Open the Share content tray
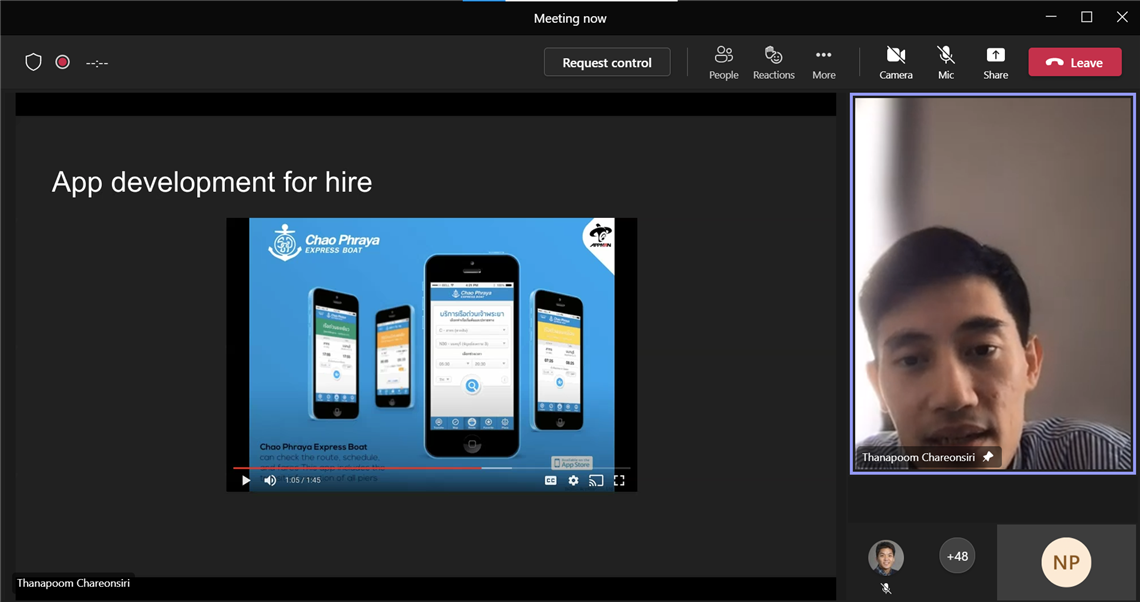The image size is (1140, 602). 995,62
